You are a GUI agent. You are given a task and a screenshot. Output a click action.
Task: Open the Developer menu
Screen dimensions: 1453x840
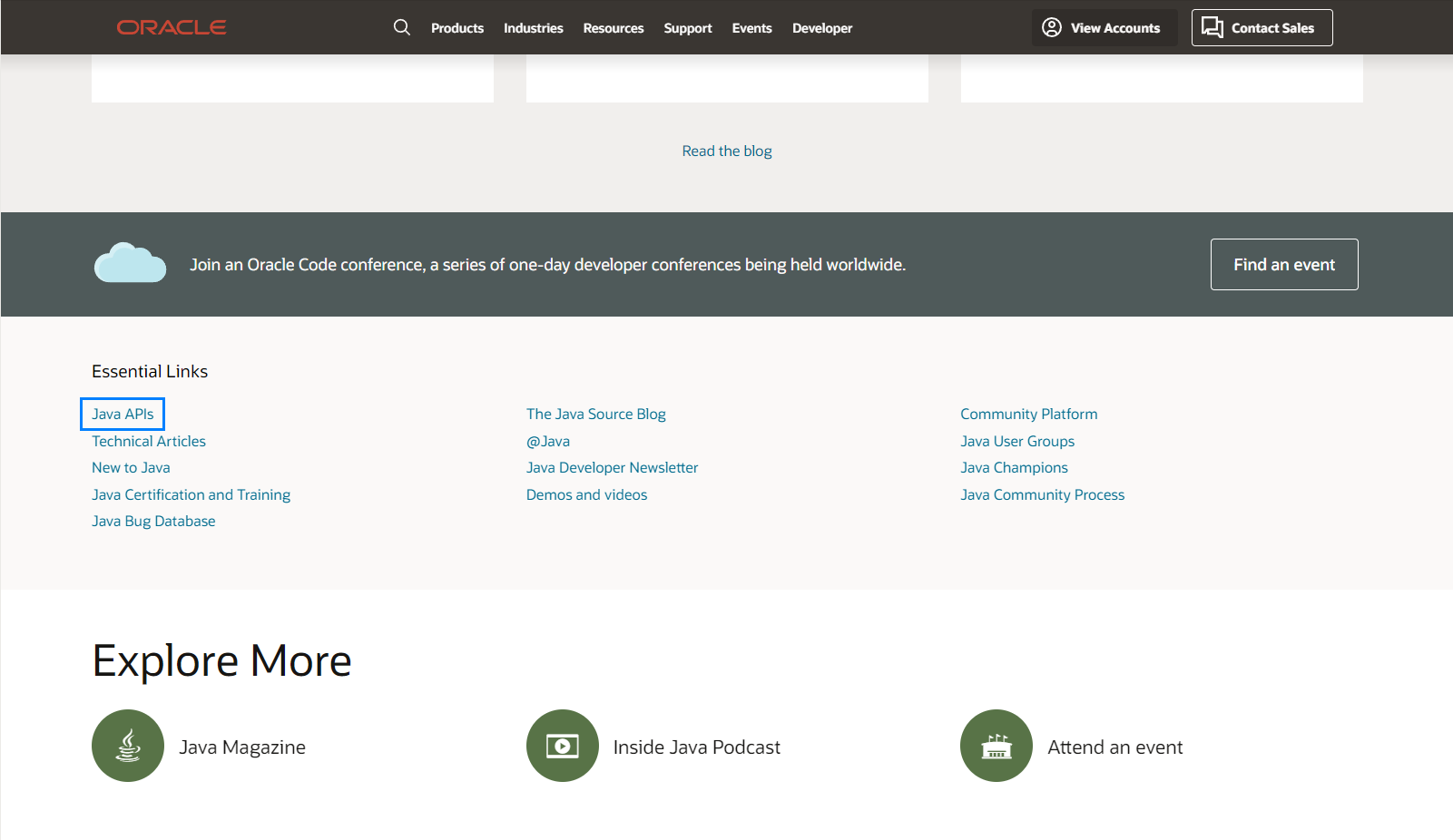(822, 28)
